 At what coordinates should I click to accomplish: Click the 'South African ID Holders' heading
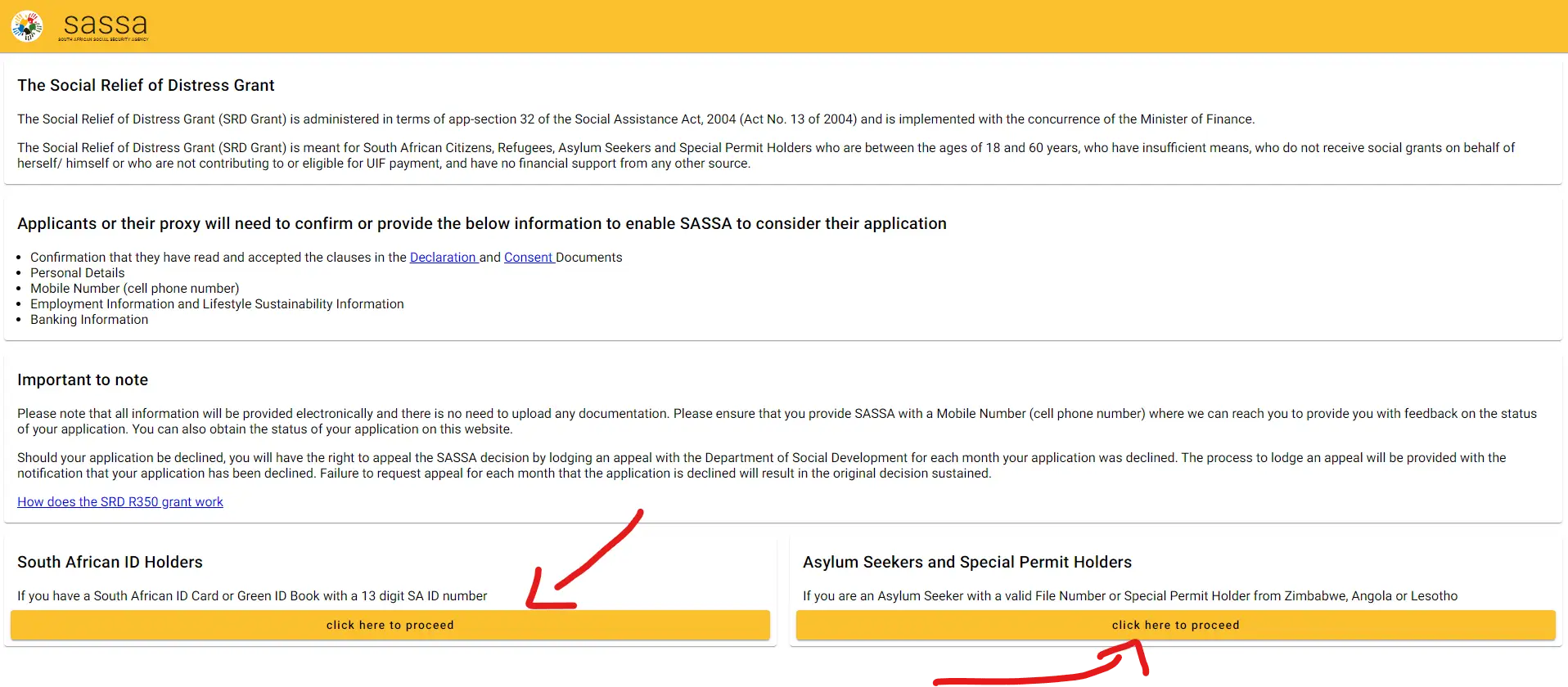[110, 562]
